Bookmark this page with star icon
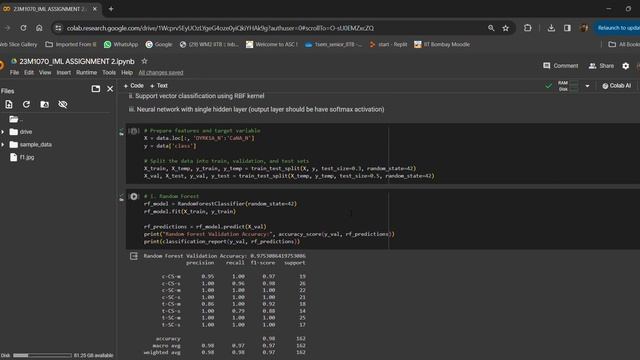The height and width of the screenshot is (360, 640). [506, 28]
